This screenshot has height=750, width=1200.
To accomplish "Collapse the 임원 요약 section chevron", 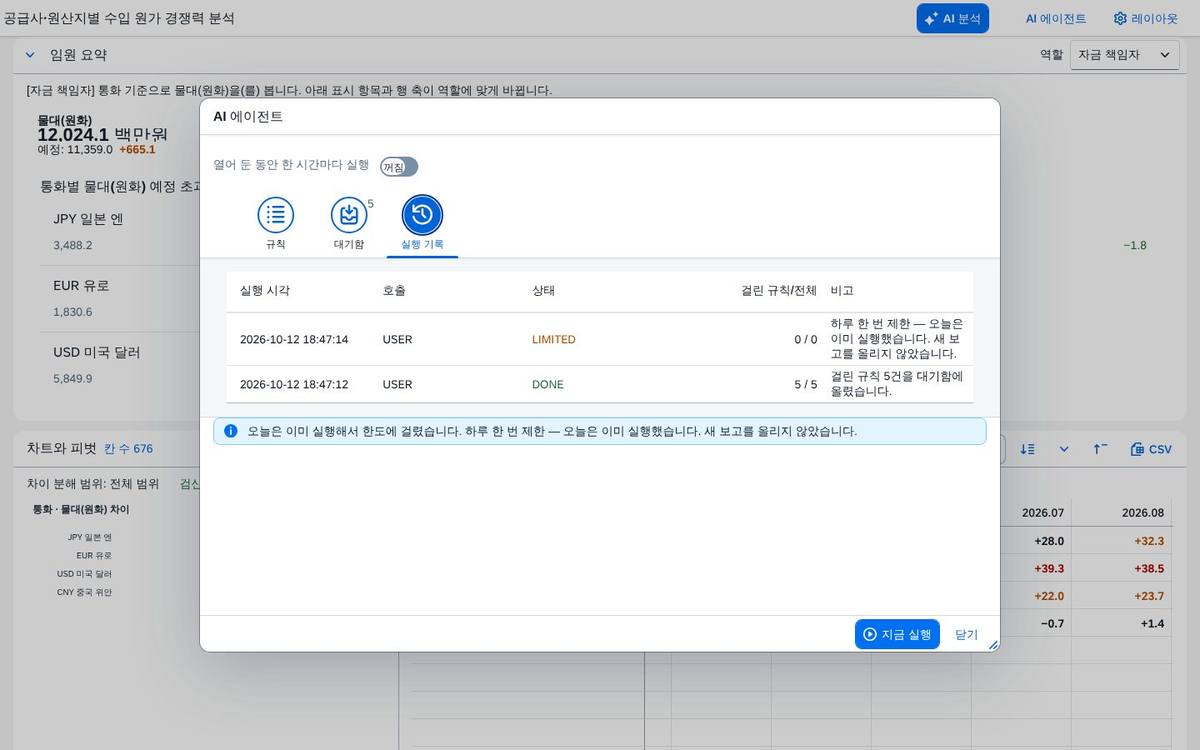I will click(x=30, y=55).
